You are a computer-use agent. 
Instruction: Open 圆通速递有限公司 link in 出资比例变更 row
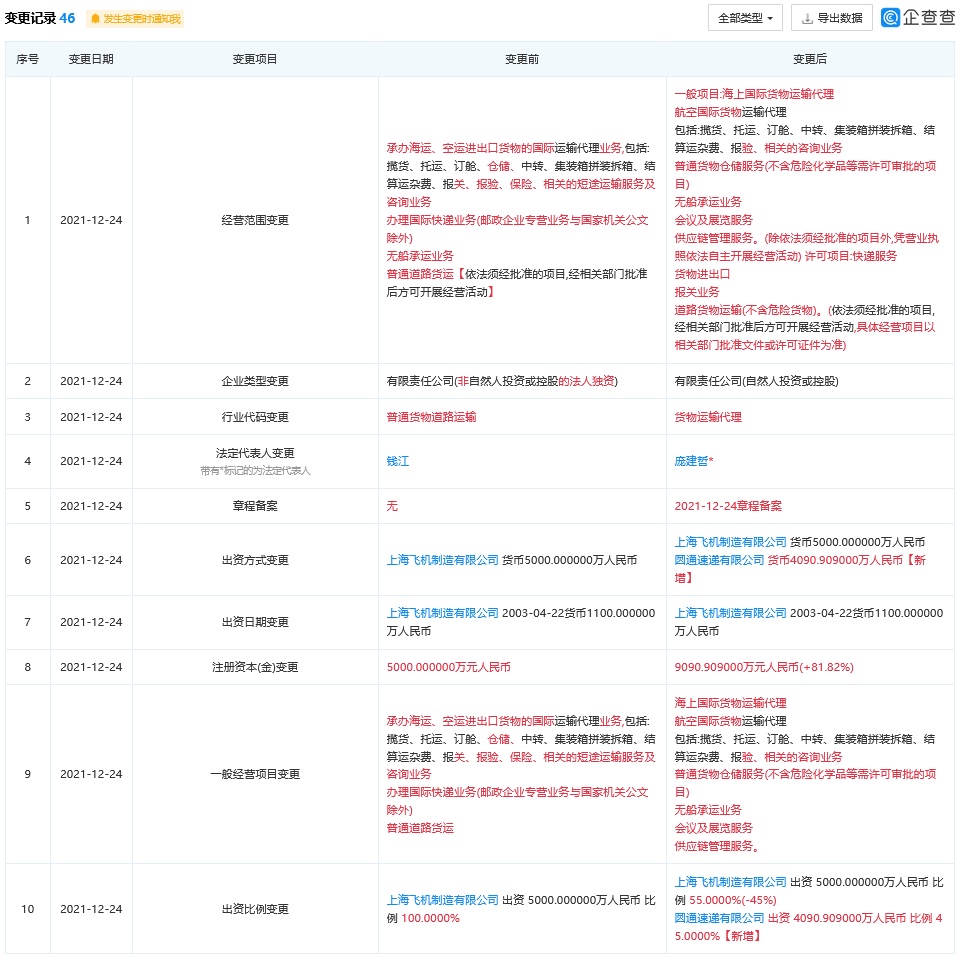click(720, 918)
